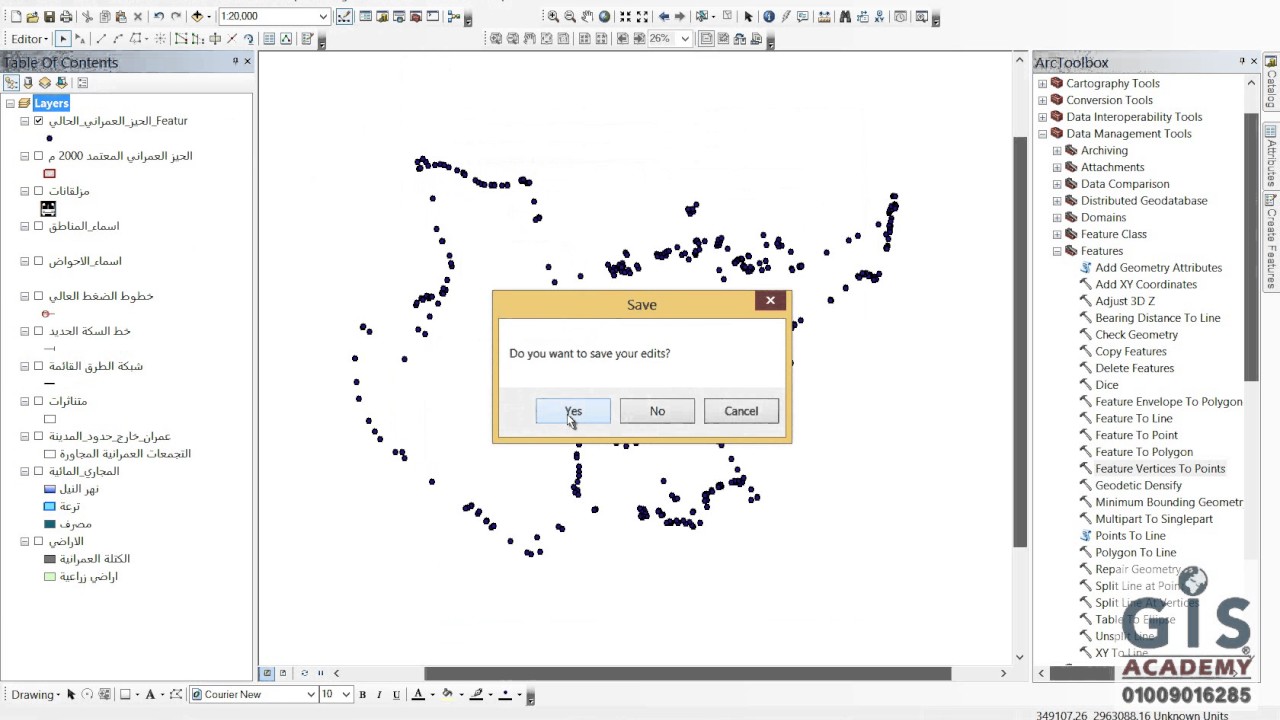
Task: Click the Open folder icon
Action: (32, 17)
